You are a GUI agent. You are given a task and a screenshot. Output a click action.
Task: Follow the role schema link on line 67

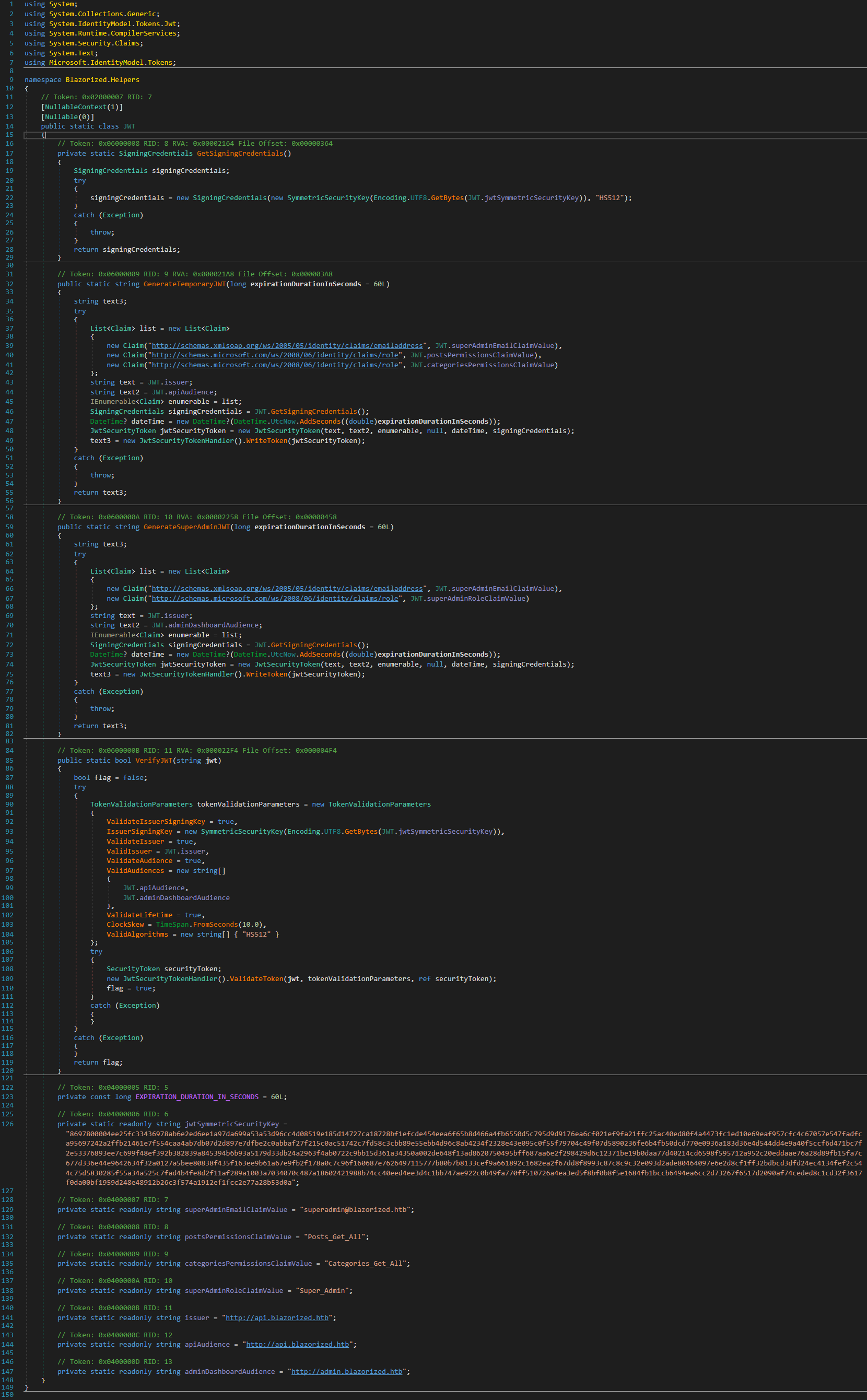275,598
